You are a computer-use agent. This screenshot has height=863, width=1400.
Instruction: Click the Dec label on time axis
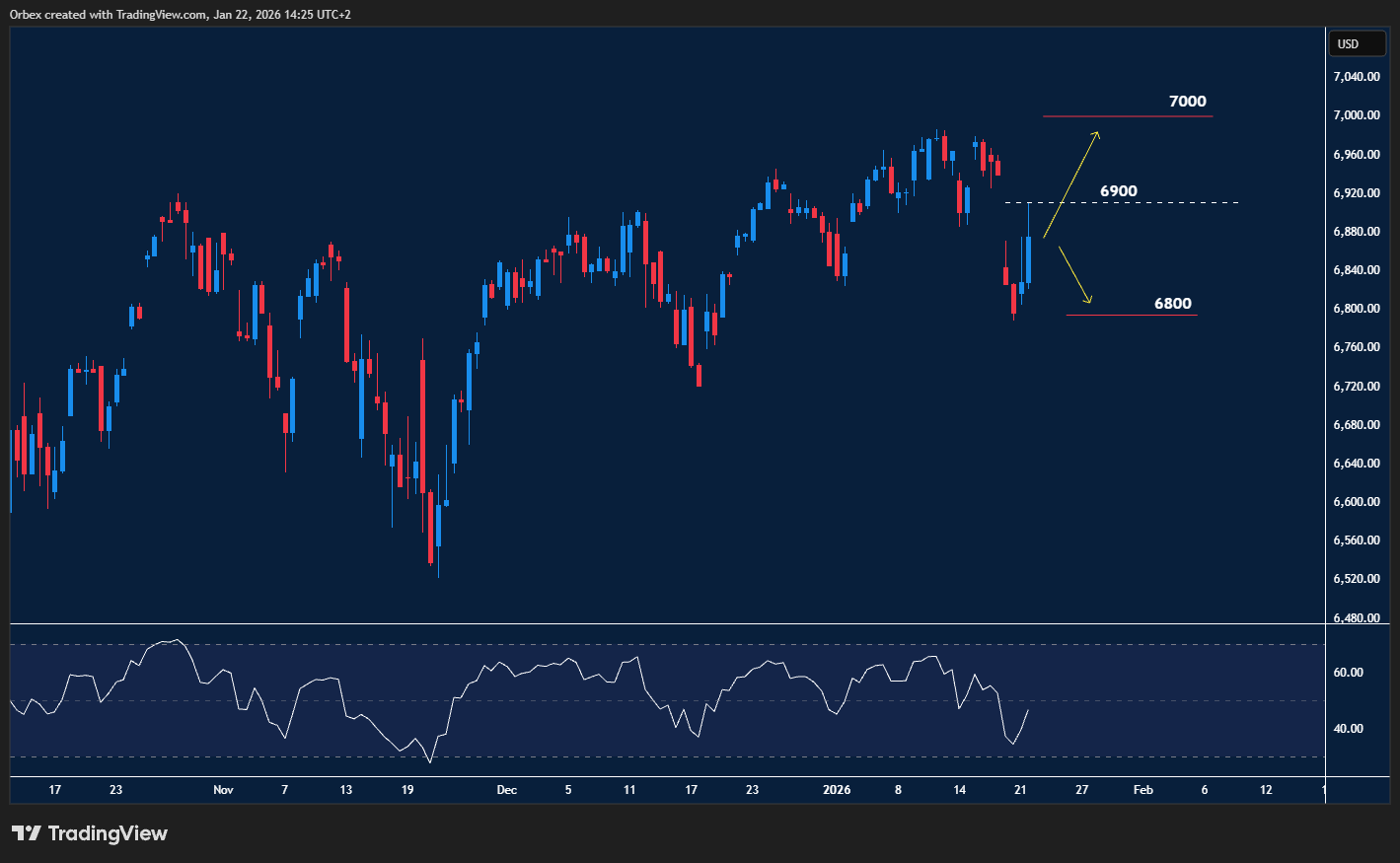[x=506, y=790]
